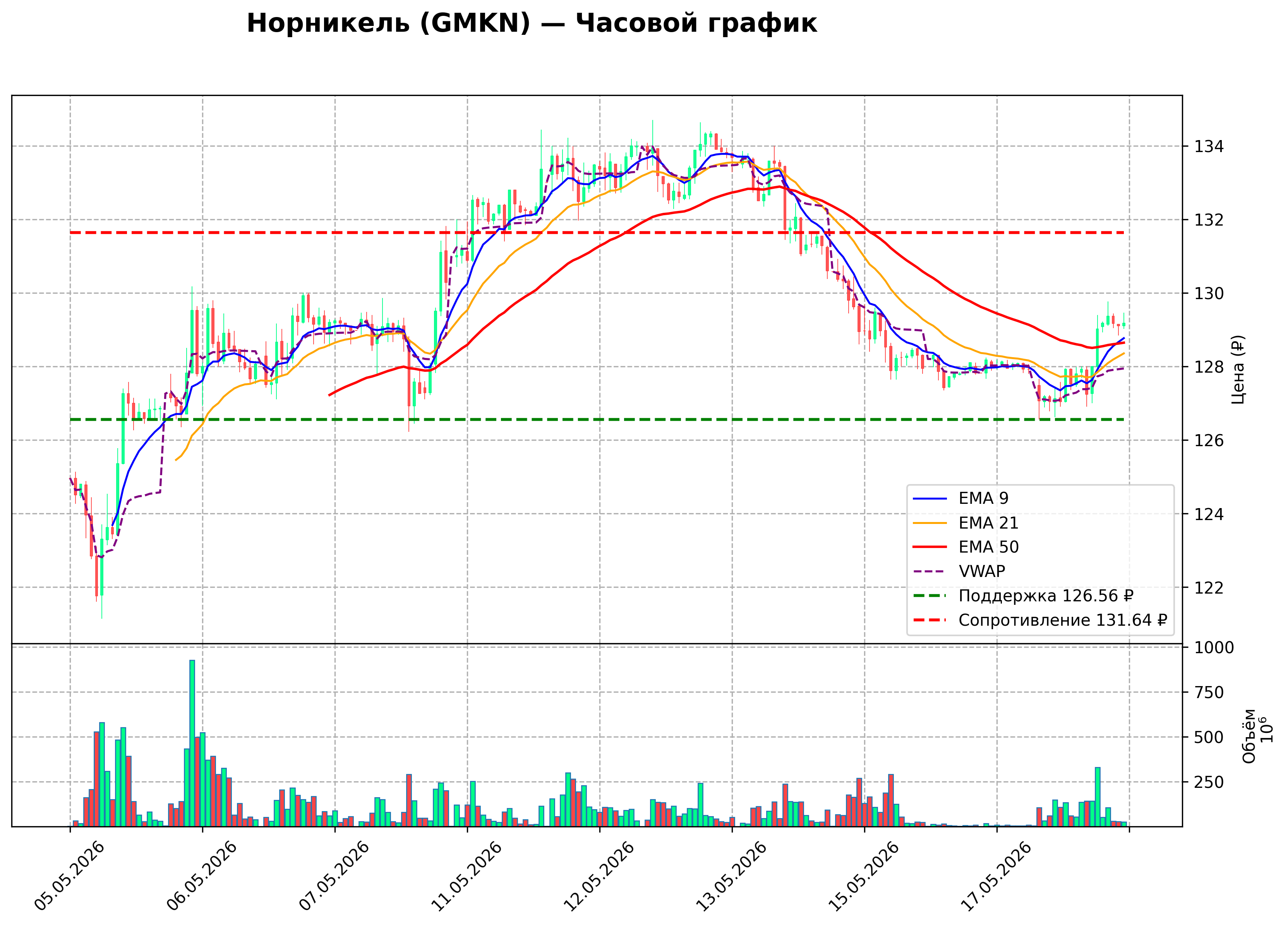The height and width of the screenshot is (926, 1288).
Task: Click the green dashed support sample in legend
Action: tap(930, 596)
